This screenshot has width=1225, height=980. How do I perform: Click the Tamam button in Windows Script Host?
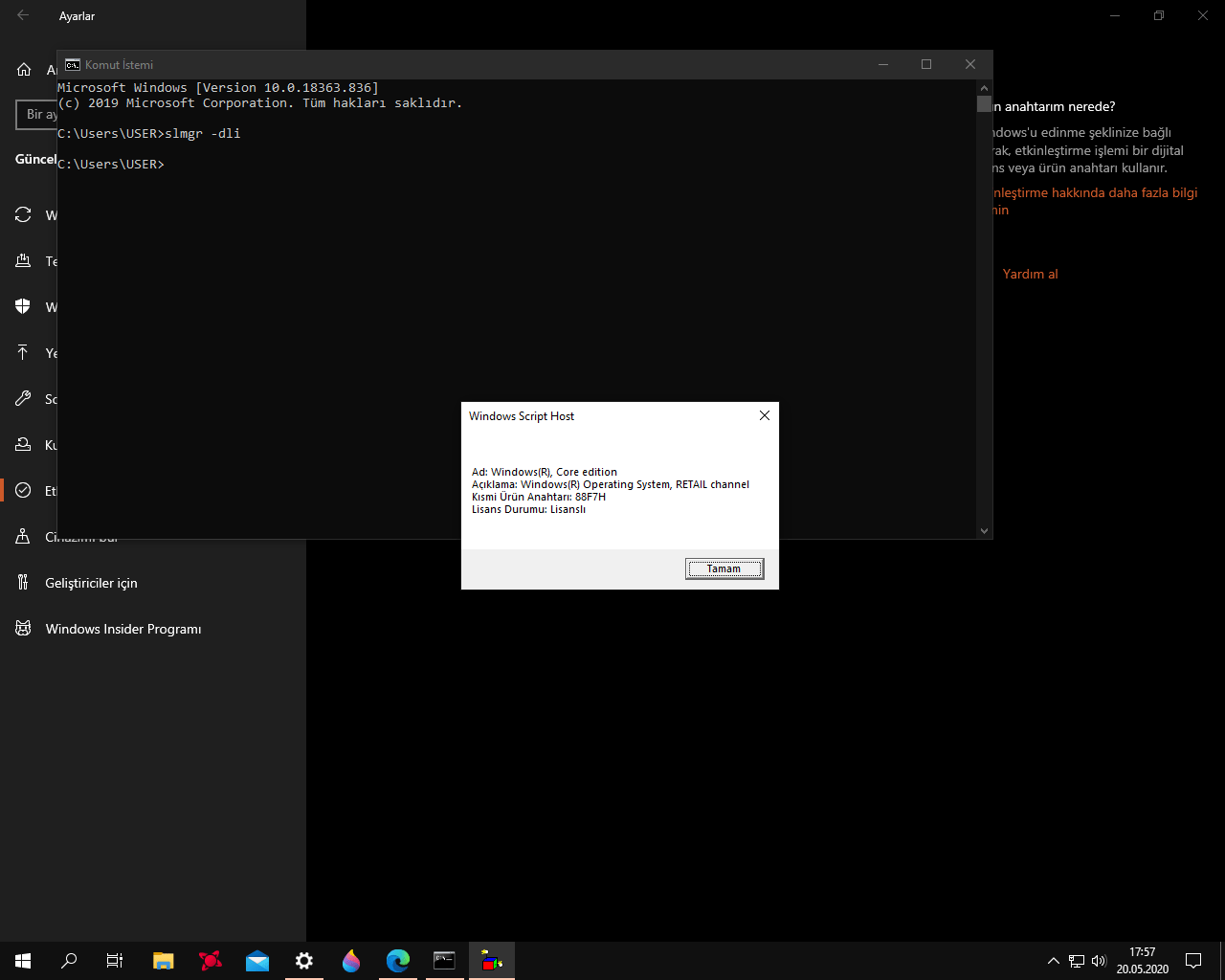(x=724, y=569)
